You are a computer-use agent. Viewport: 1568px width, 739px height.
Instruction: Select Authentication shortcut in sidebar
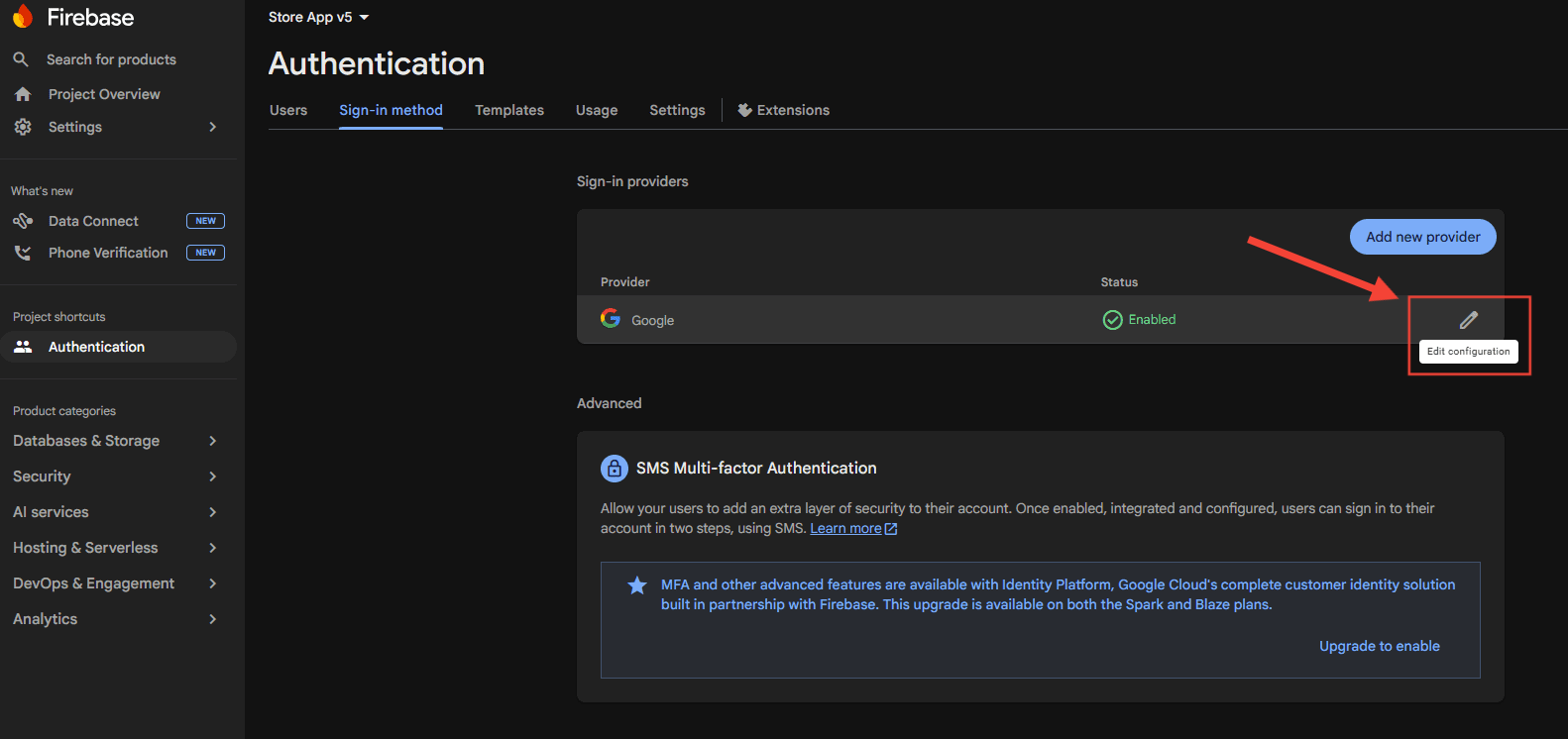tap(118, 347)
